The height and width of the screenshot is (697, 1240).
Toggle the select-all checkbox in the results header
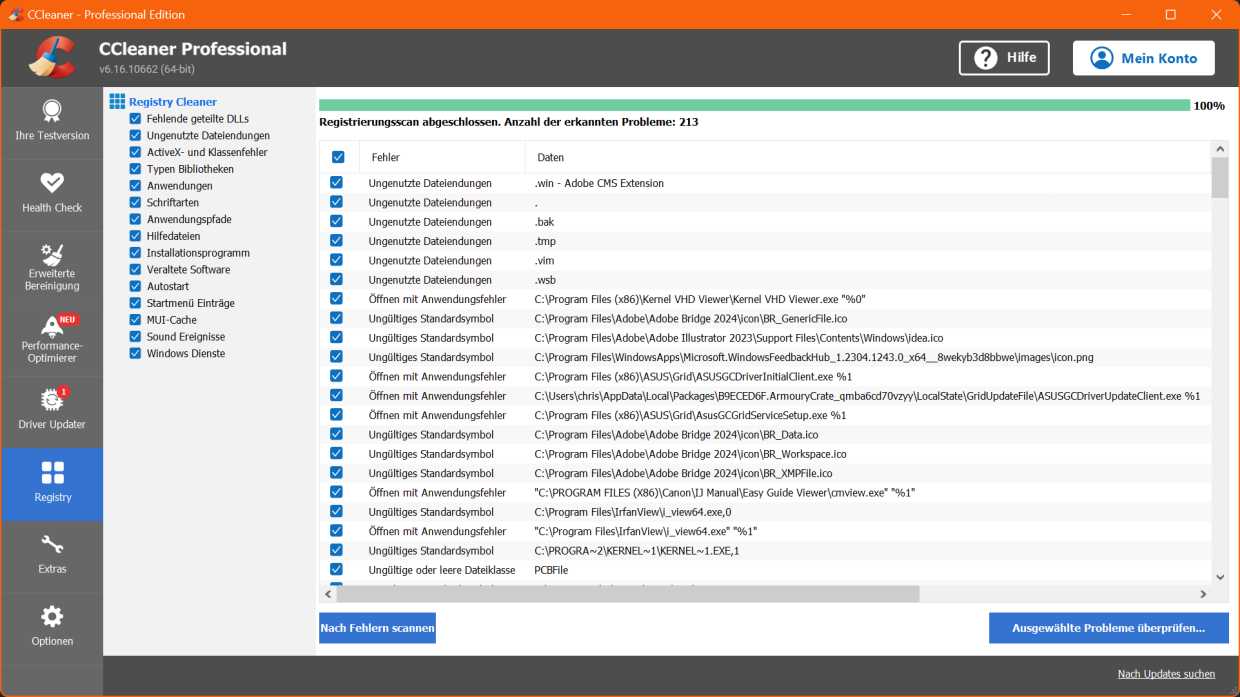[337, 156]
